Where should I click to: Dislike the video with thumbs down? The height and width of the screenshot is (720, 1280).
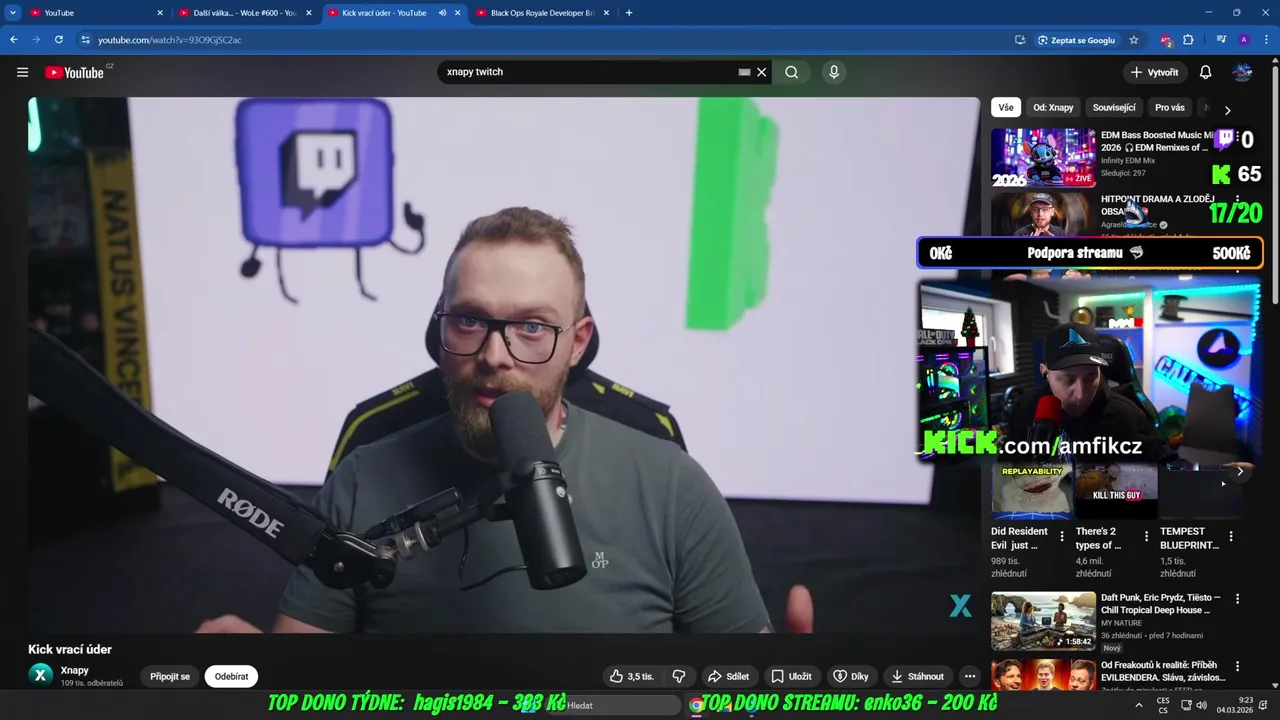[679, 677]
